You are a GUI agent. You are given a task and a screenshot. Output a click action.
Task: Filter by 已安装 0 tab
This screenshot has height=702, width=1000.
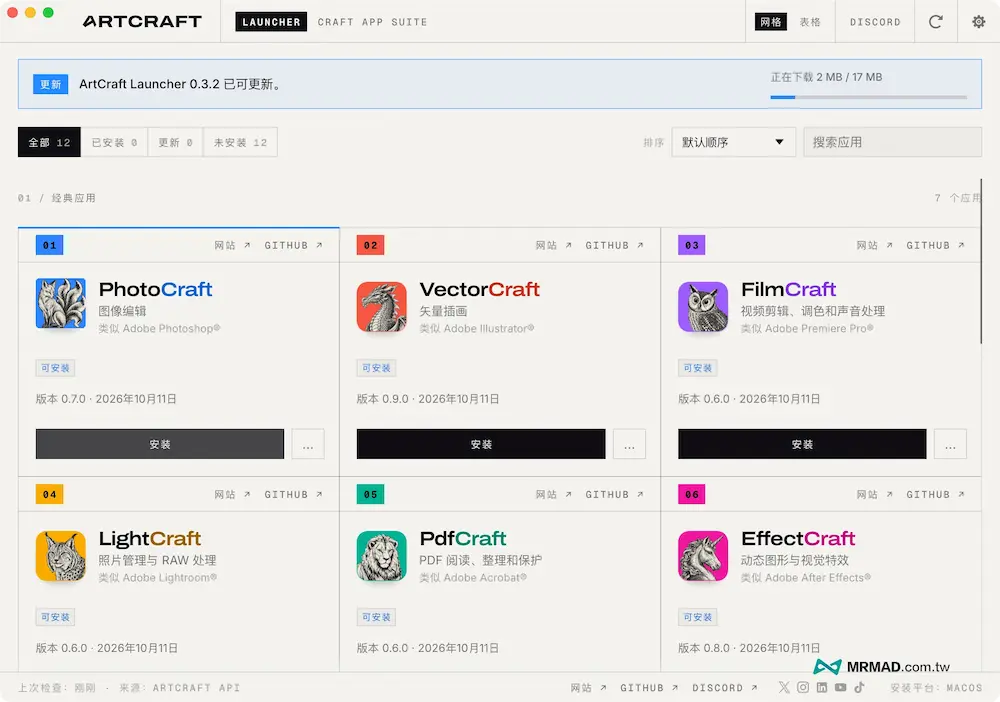[115, 142]
